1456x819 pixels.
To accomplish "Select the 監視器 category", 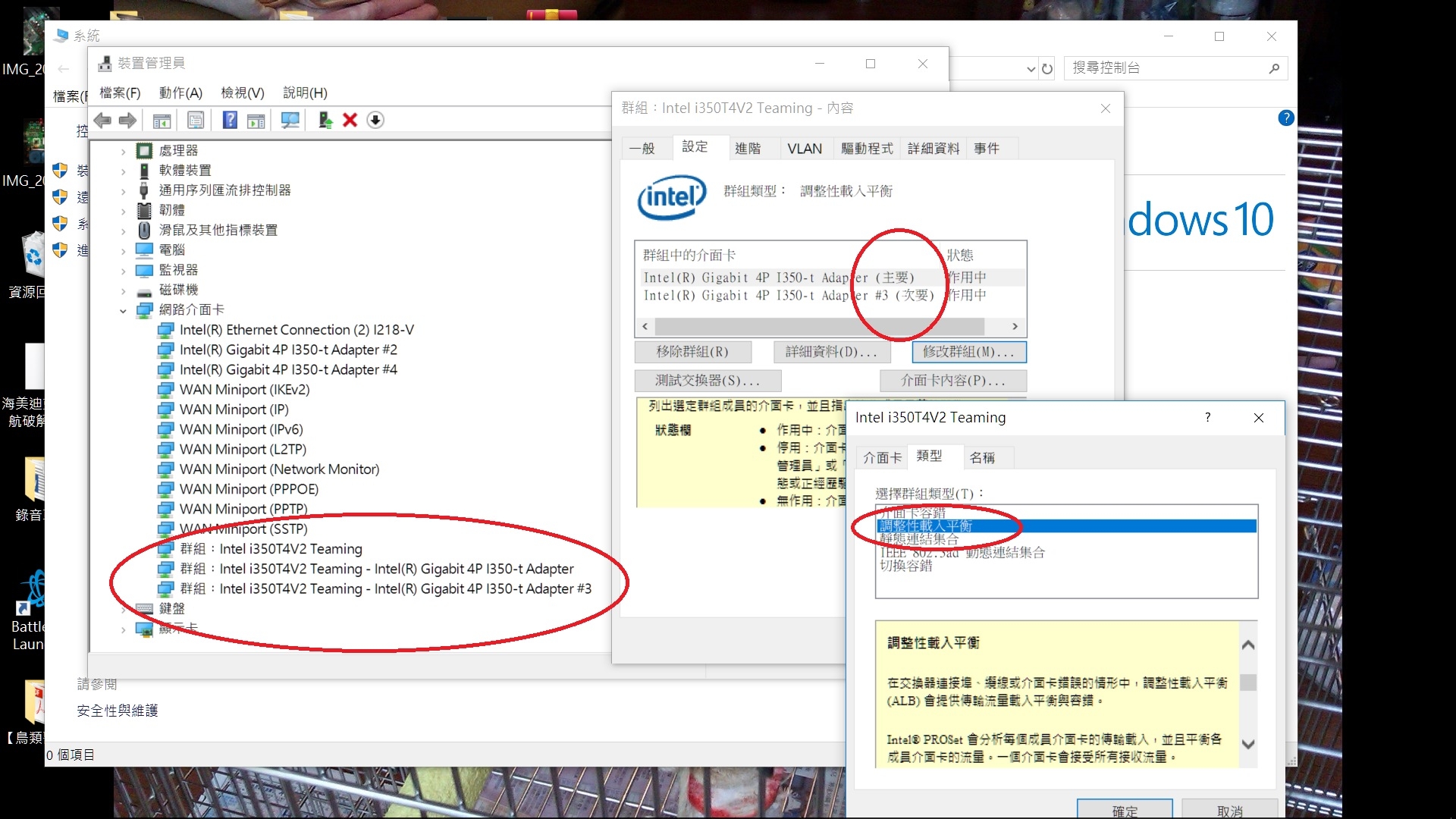I will tap(178, 270).
